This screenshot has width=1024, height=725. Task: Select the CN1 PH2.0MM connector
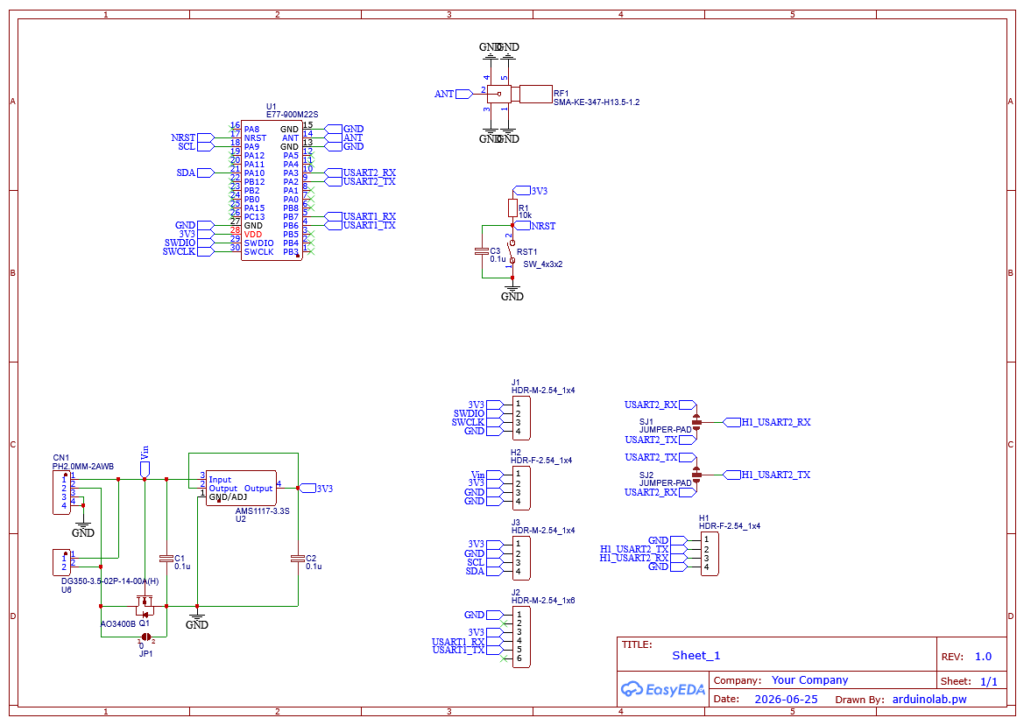pos(61,492)
